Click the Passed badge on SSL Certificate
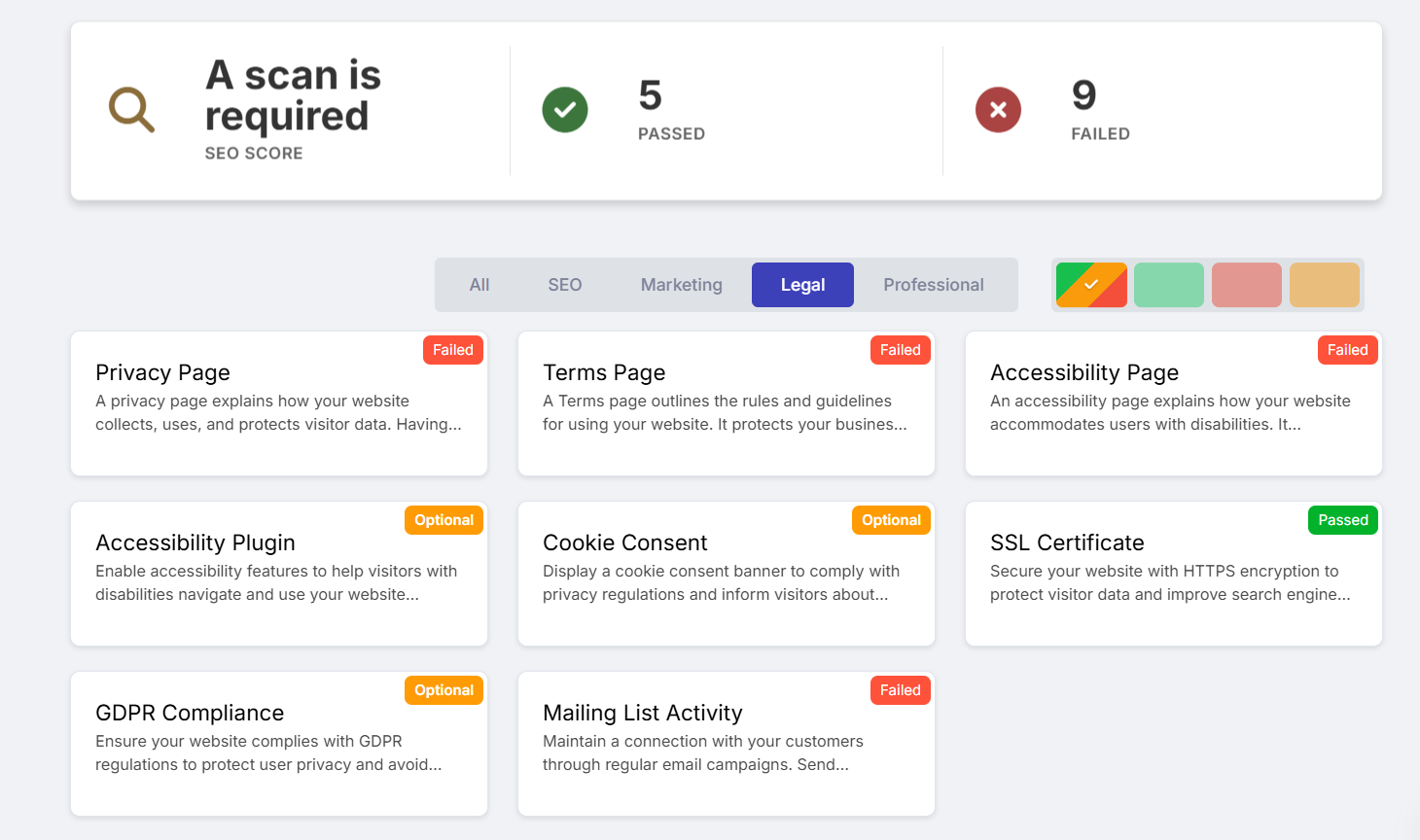 coord(1343,520)
